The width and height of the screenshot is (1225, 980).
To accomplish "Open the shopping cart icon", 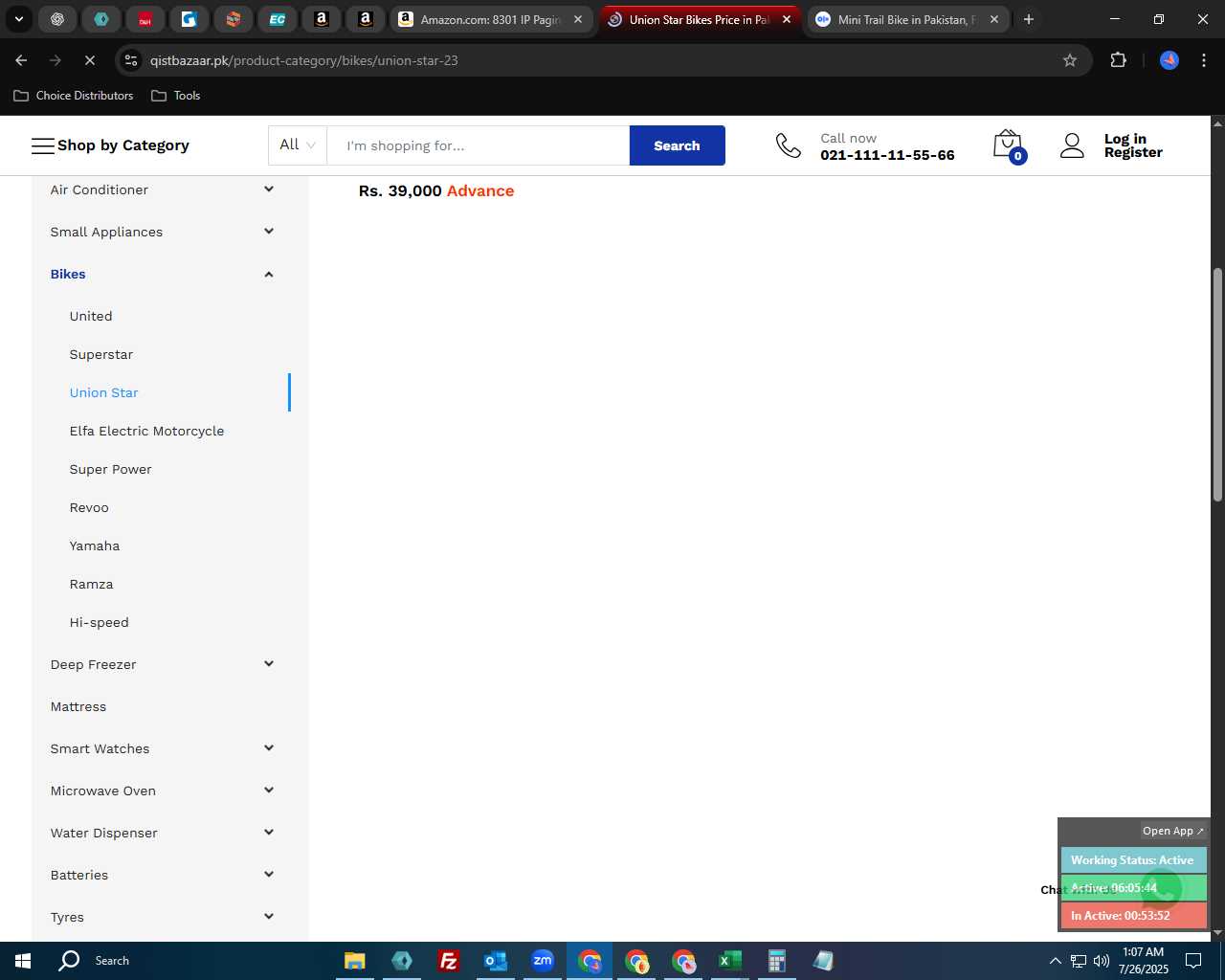I will (1009, 145).
